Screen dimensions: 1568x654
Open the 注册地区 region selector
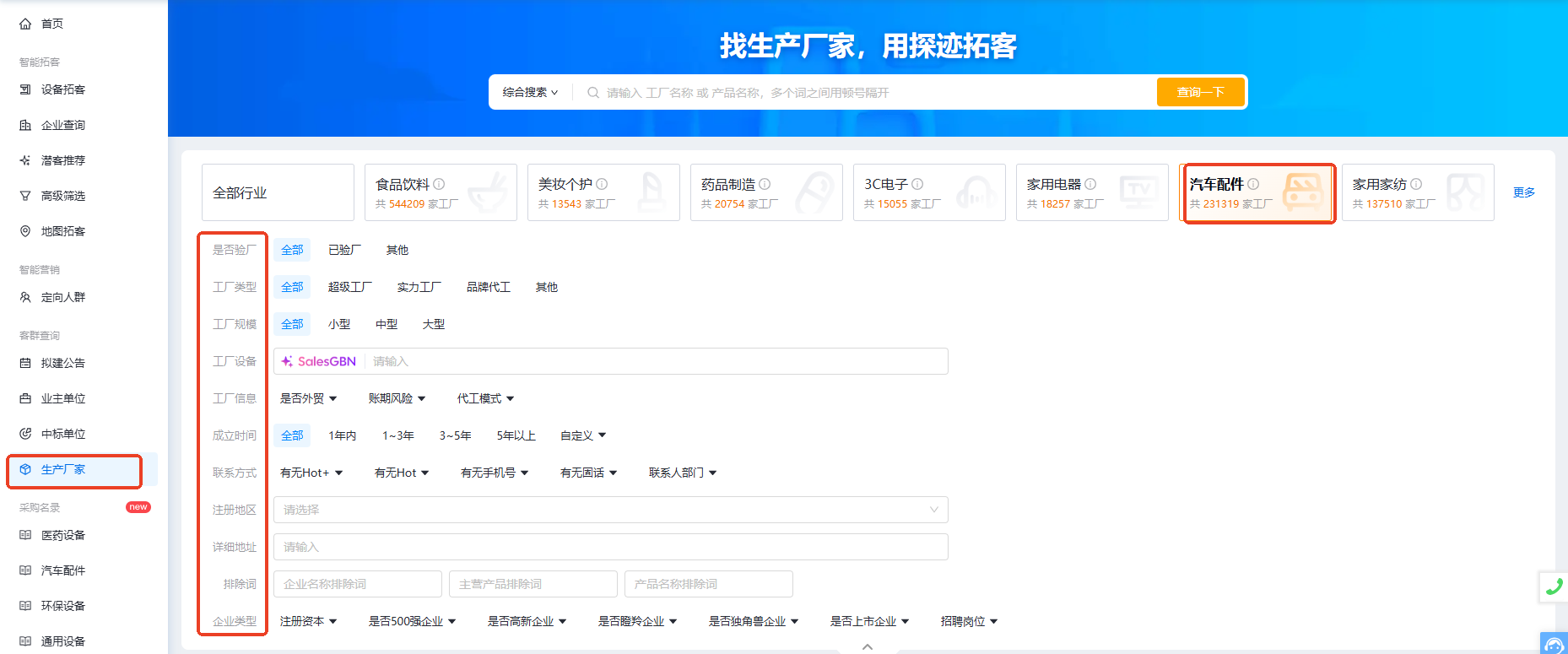point(610,510)
